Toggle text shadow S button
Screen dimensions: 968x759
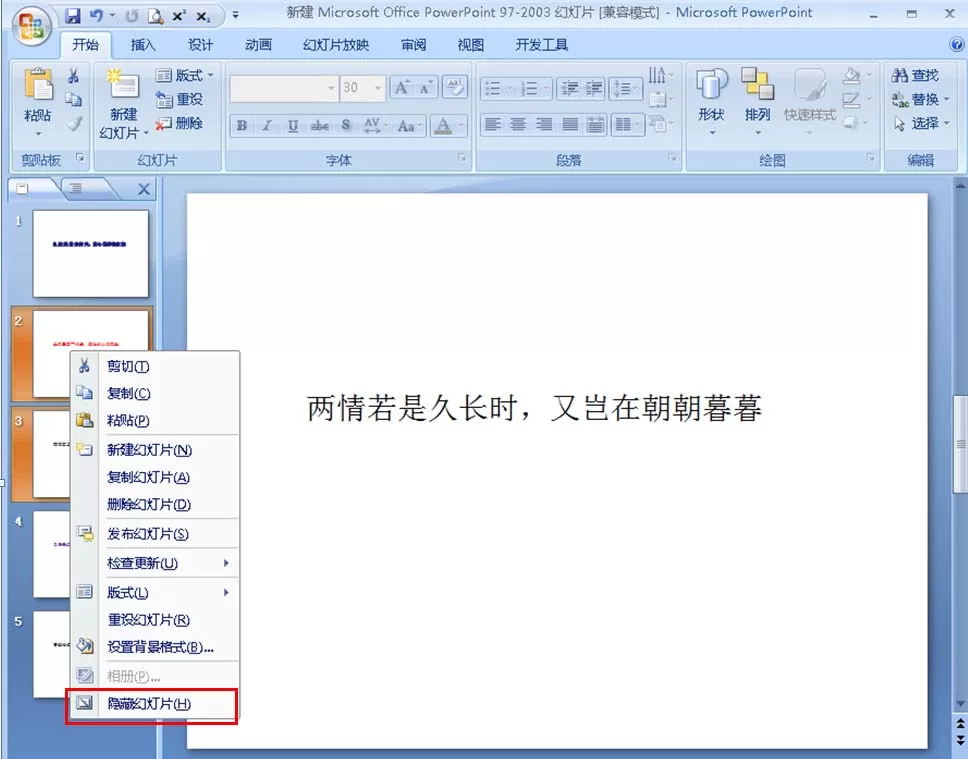pos(346,125)
